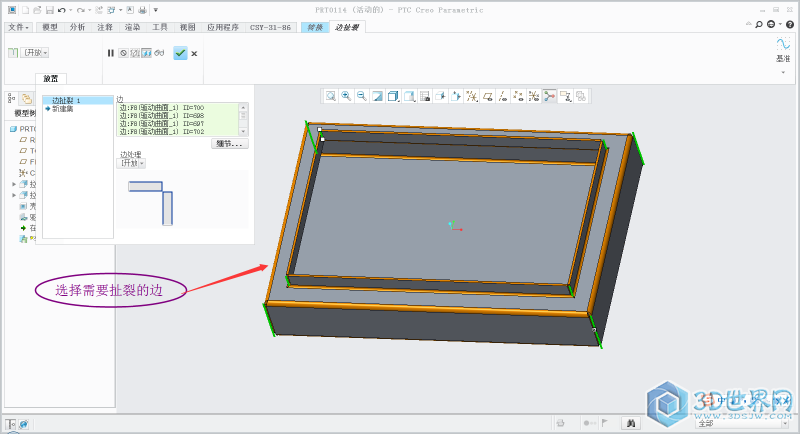
Task: Regenerate the model from quick access toolbar
Action: pyautogui.click(x=99, y=10)
